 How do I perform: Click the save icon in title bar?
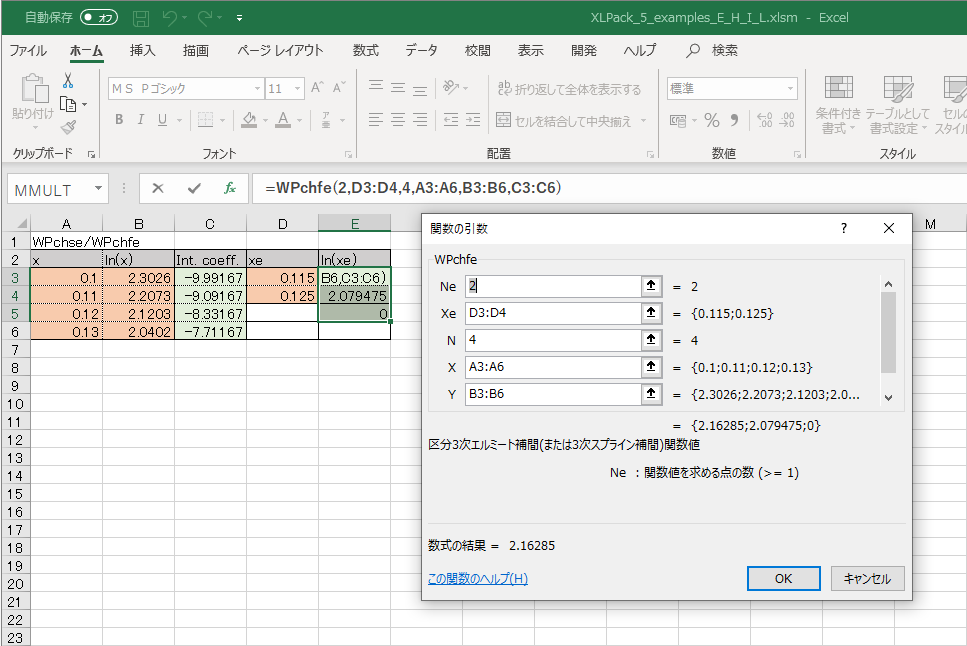[x=141, y=18]
